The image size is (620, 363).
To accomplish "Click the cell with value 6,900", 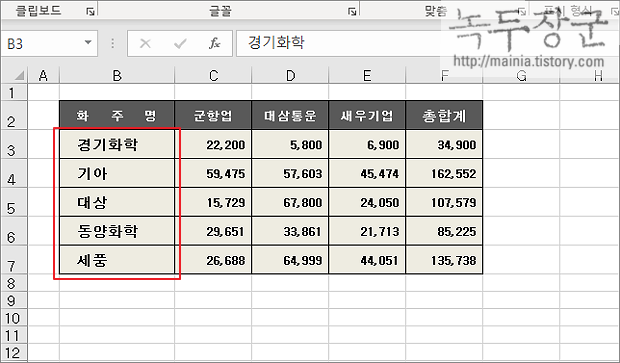I will [x=367, y=145].
